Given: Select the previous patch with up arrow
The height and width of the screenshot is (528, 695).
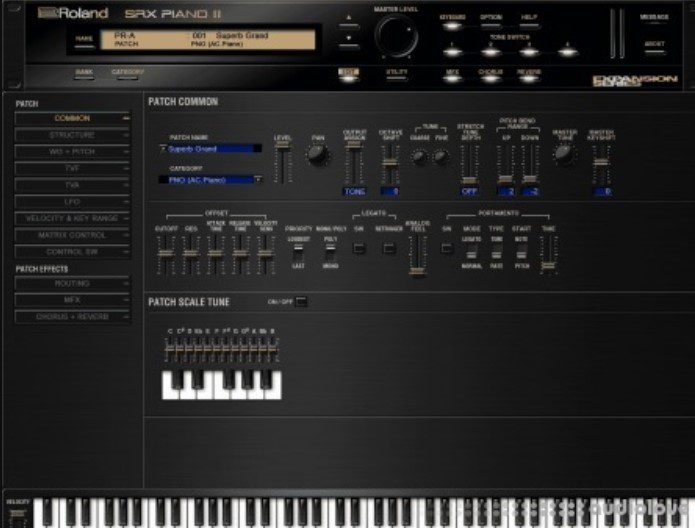Looking at the screenshot, I should 348,21.
